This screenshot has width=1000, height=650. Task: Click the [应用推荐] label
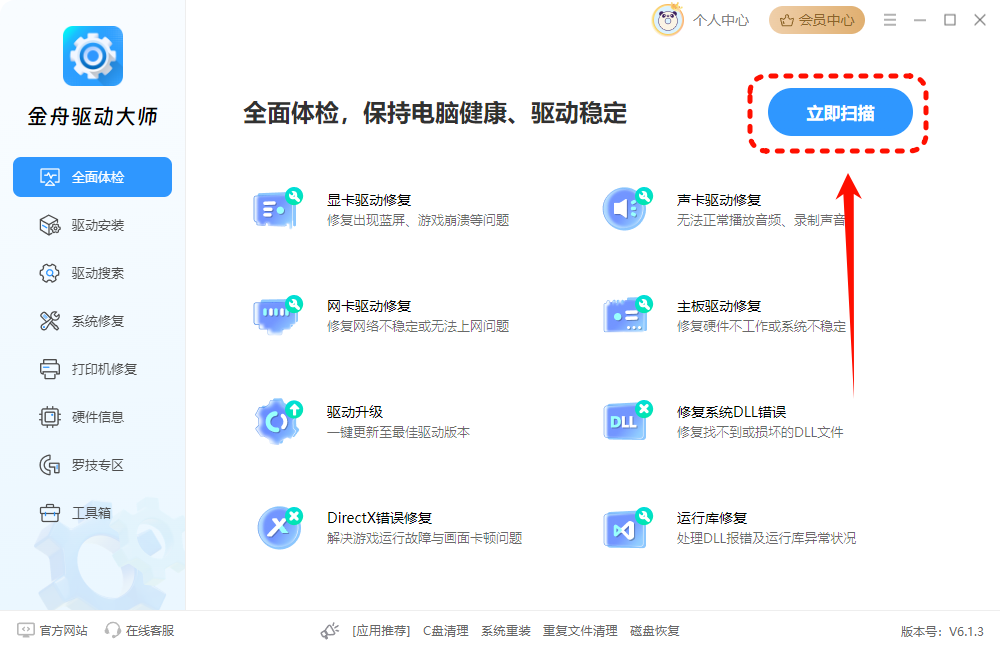381,631
